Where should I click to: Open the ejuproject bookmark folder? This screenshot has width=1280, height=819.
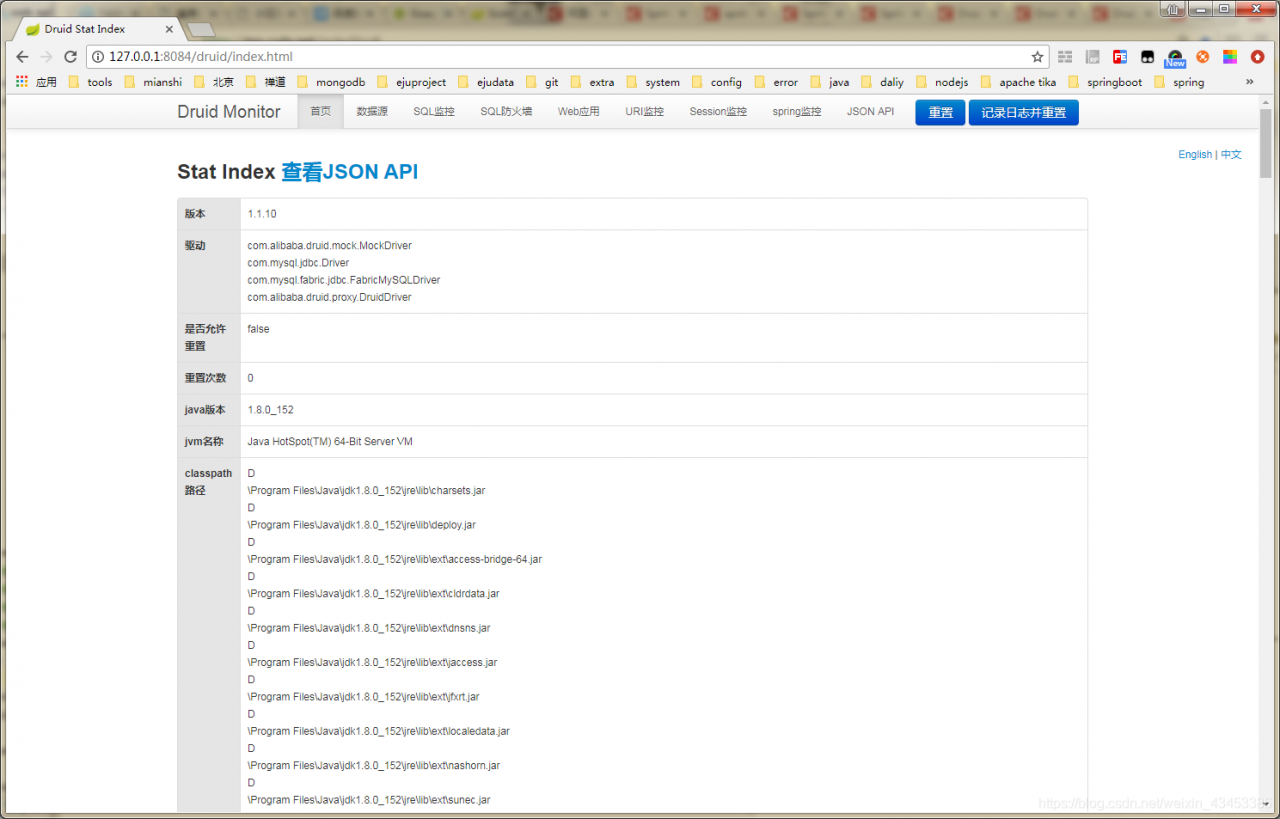[x=411, y=82]
